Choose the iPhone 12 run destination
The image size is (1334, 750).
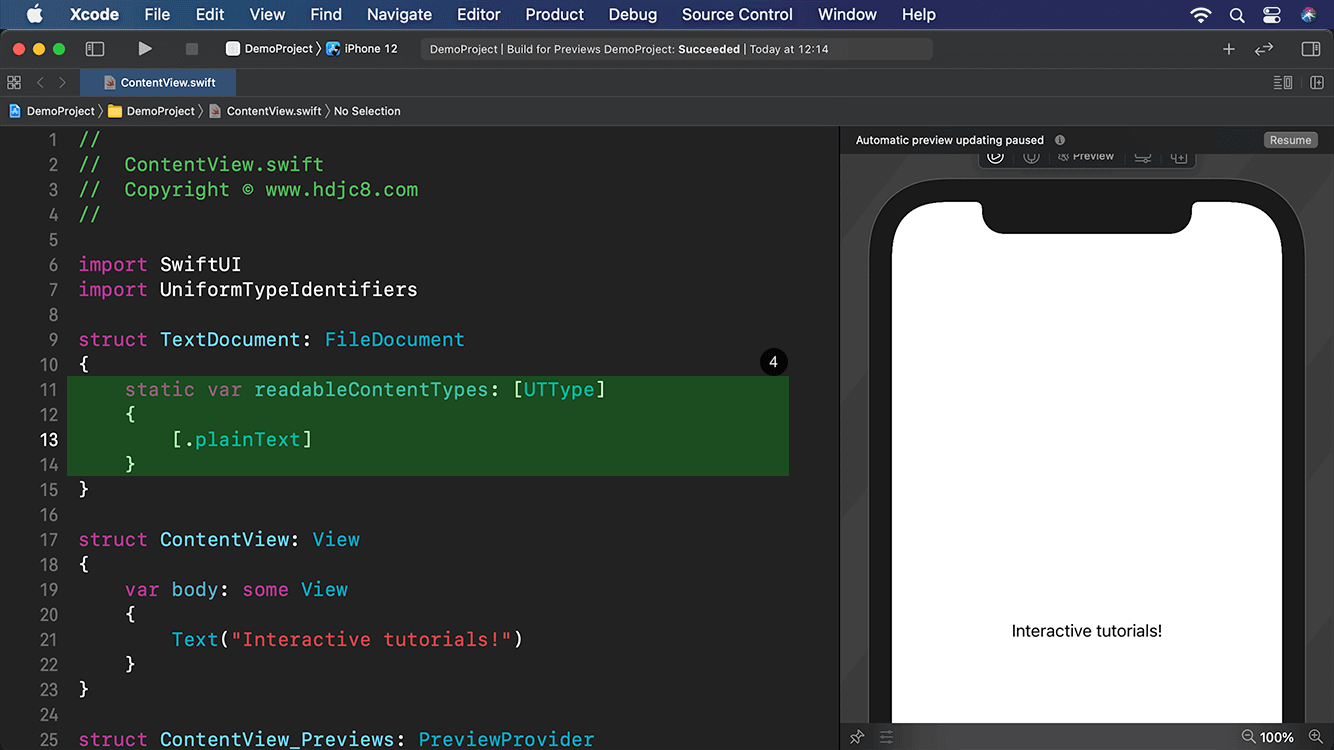(362, 49)
